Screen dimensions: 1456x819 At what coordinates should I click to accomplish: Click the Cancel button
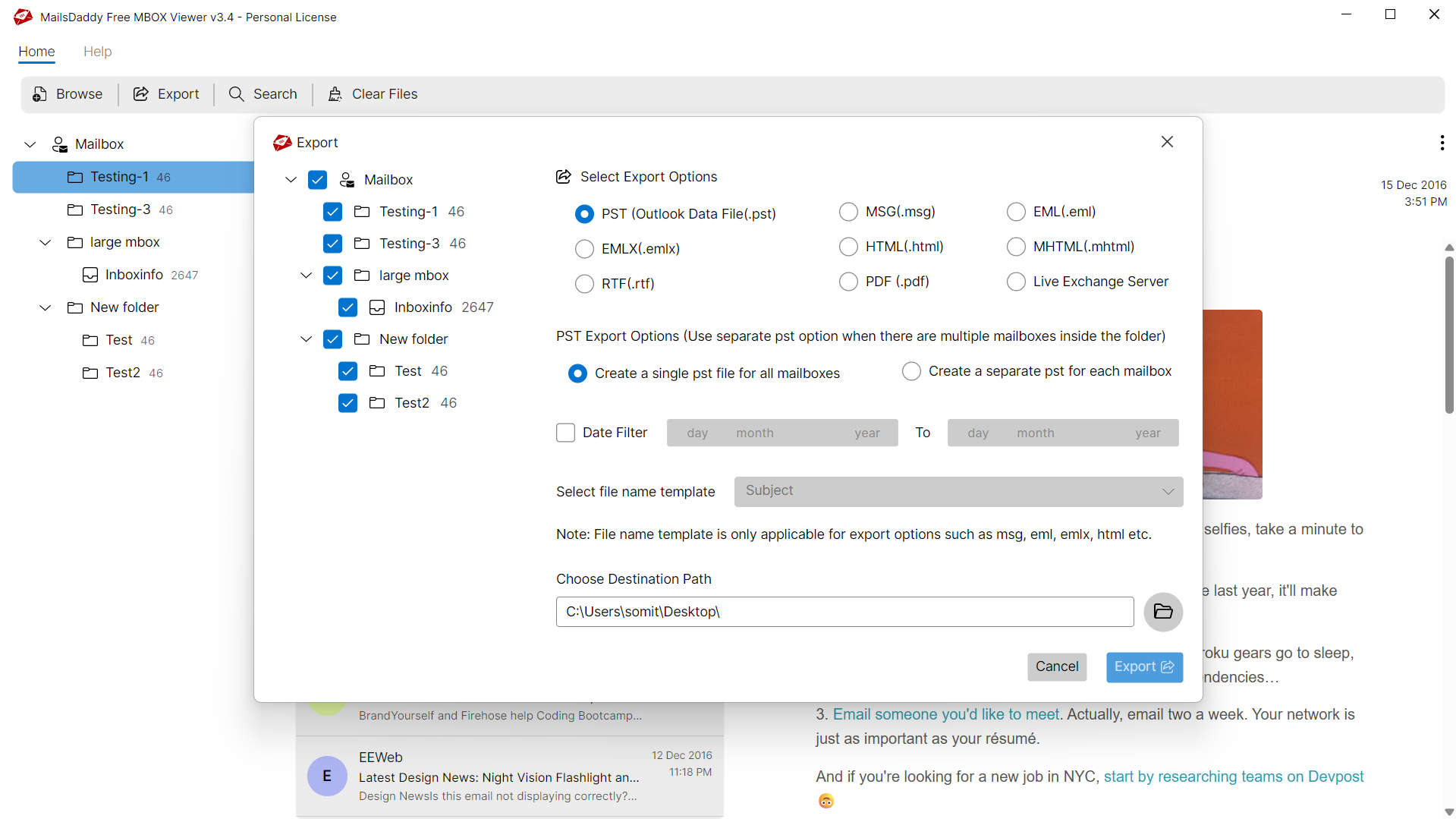pos(1057,666)
